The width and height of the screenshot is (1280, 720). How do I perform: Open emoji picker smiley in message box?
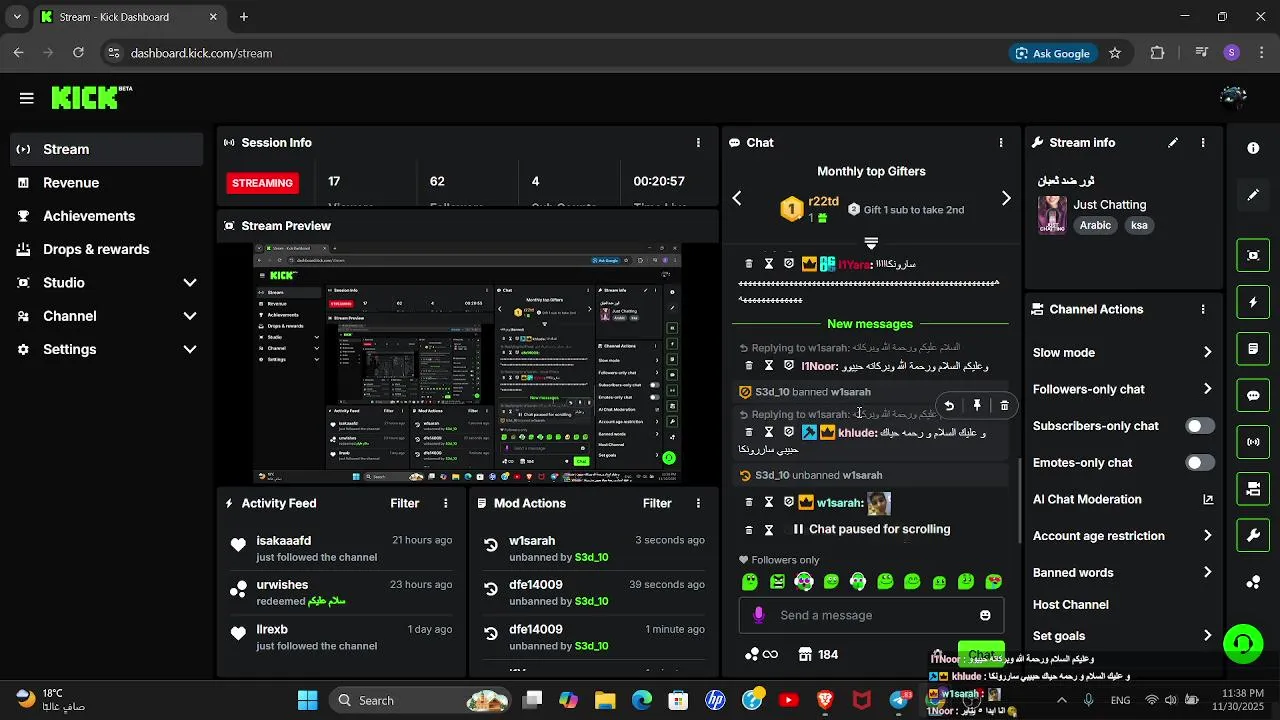[x=985, y=615]
